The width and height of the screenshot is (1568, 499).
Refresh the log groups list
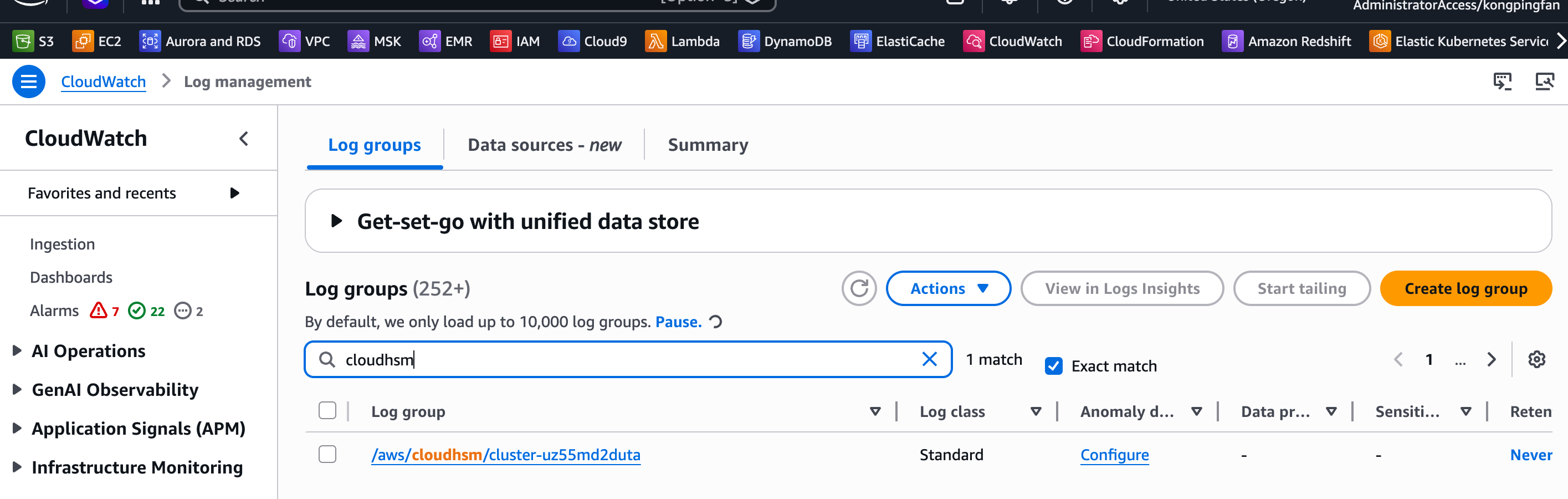(x=858, y=288)
